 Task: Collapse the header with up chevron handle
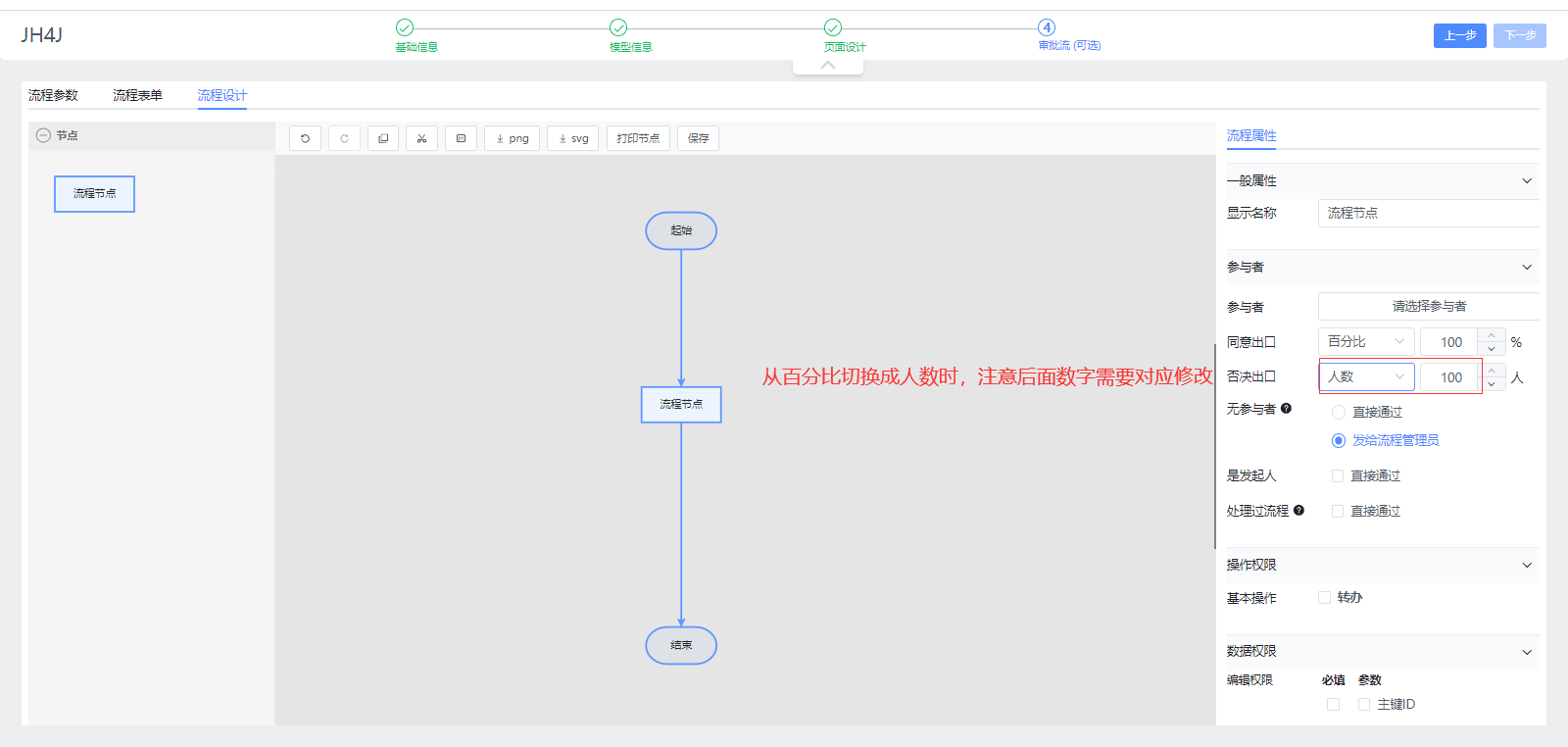tap(828, 66)
